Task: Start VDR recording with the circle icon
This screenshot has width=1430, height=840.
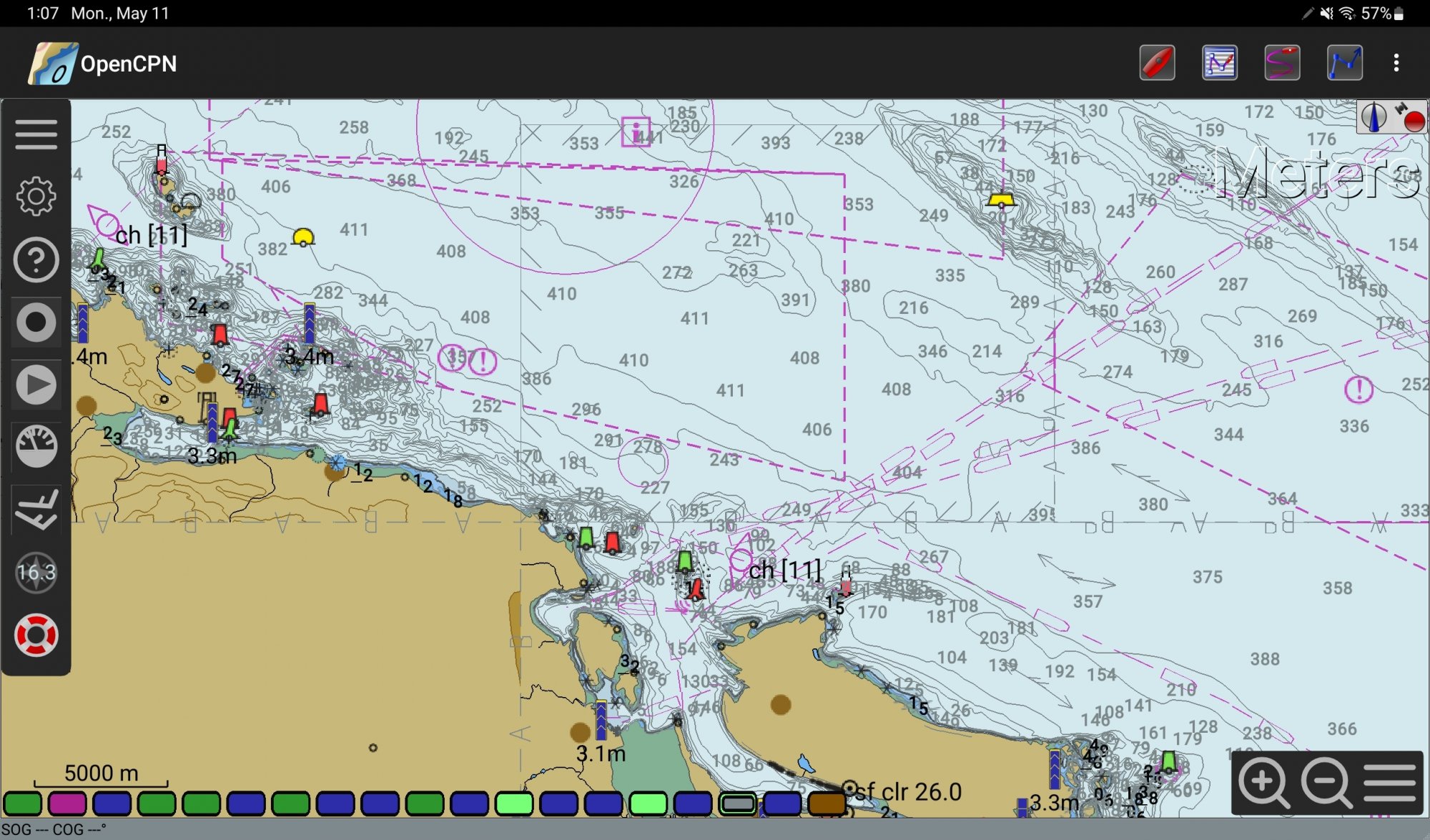Action: point(36,322)
